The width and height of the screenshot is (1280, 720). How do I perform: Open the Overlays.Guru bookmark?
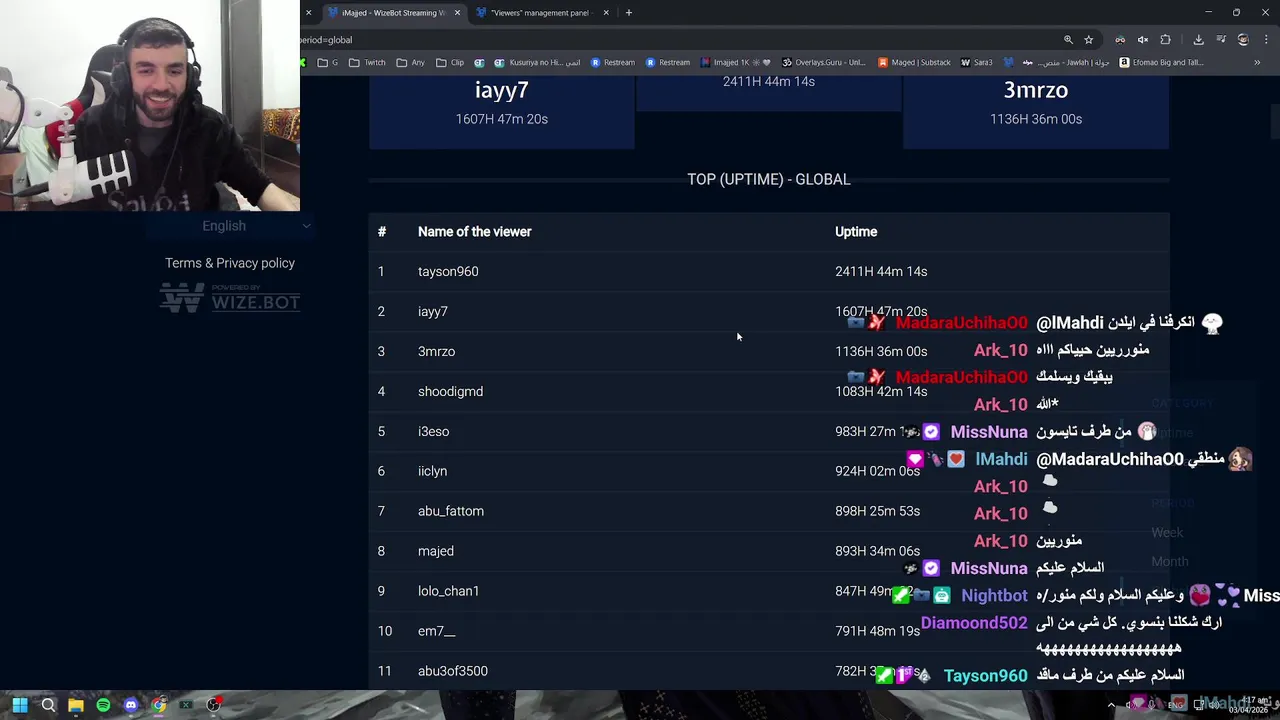(824, 62)
